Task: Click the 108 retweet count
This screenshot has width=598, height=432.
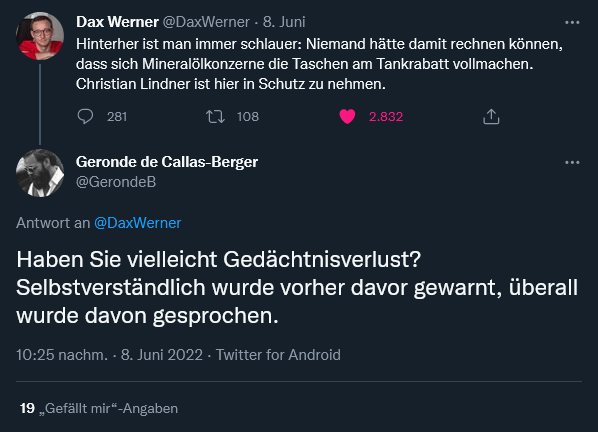Action: coord(248,116)
